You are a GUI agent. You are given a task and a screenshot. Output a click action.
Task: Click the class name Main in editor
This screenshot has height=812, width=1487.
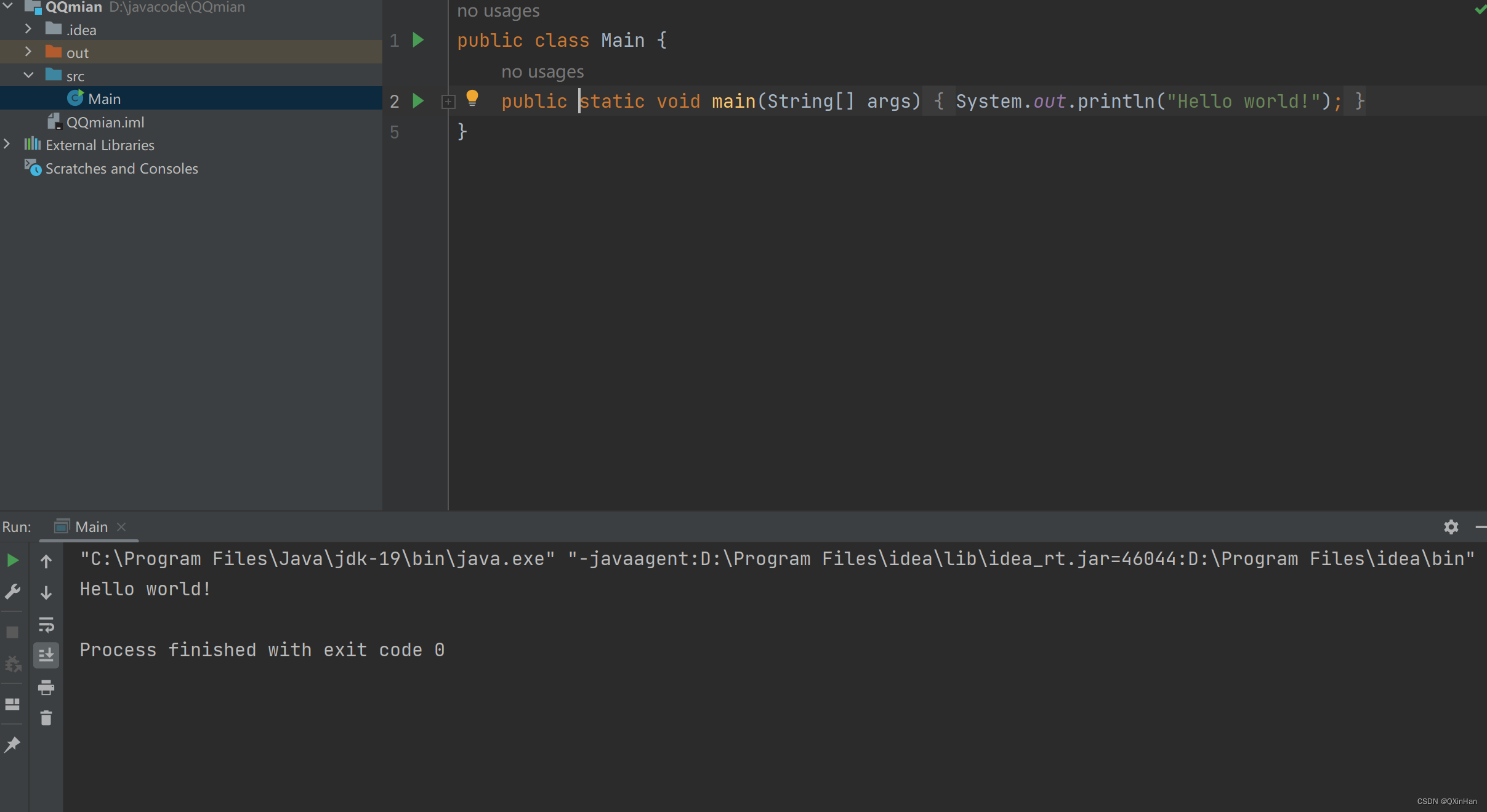coord(623,40)
